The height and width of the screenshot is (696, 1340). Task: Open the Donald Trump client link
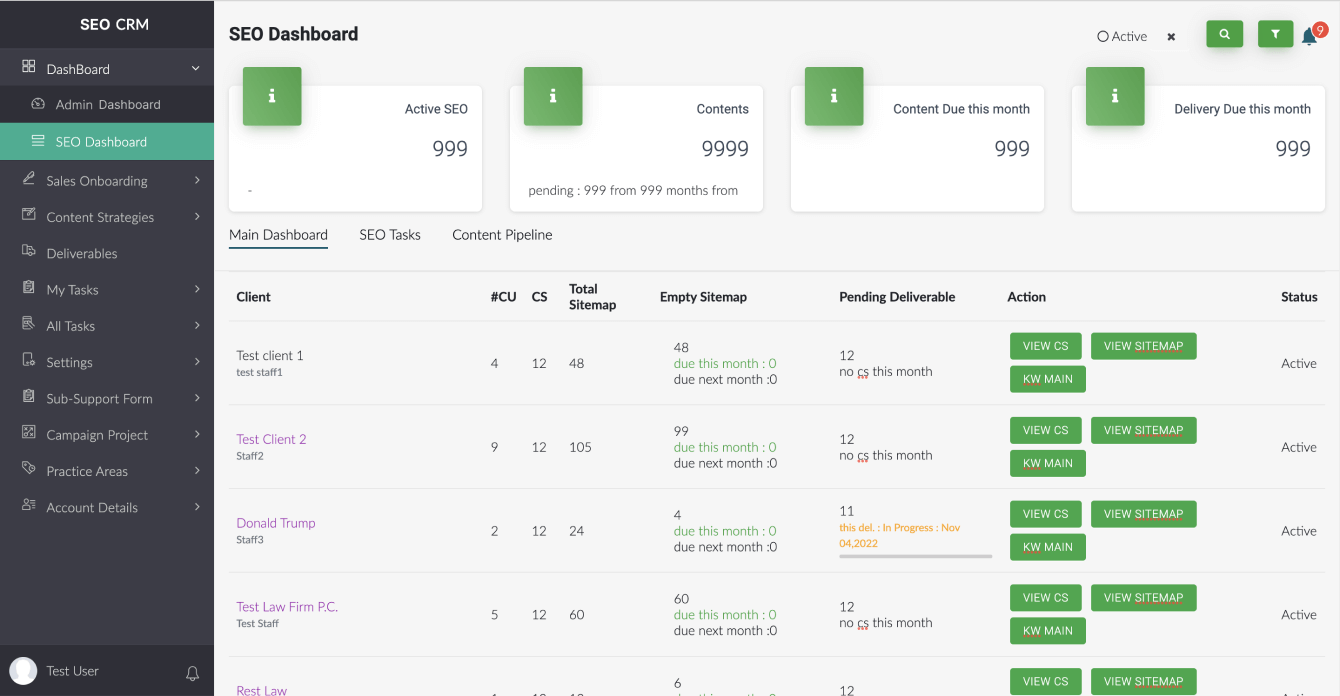[x=276, y=523]
